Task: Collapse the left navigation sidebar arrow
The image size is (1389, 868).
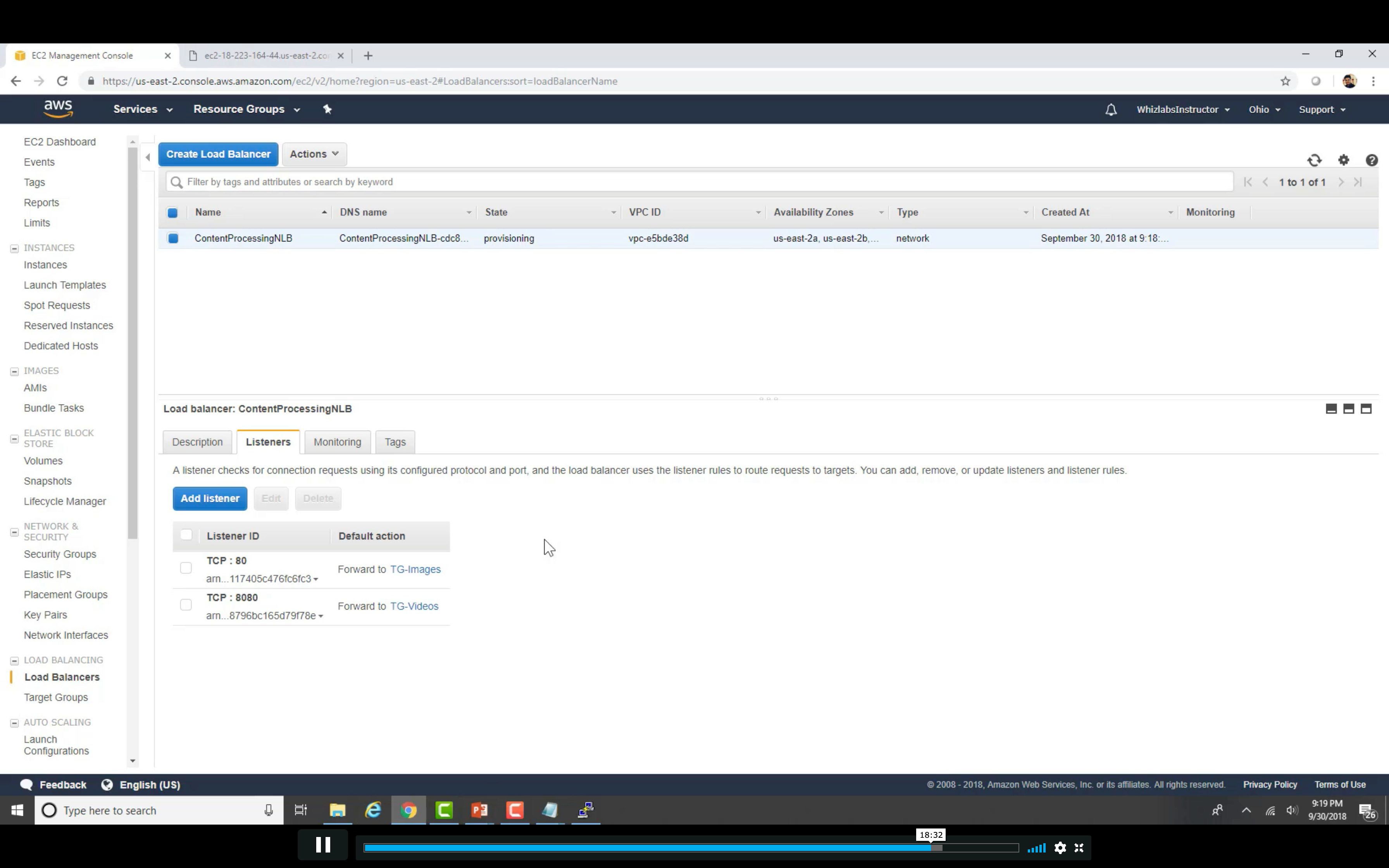Action: (x=148, y=157)
